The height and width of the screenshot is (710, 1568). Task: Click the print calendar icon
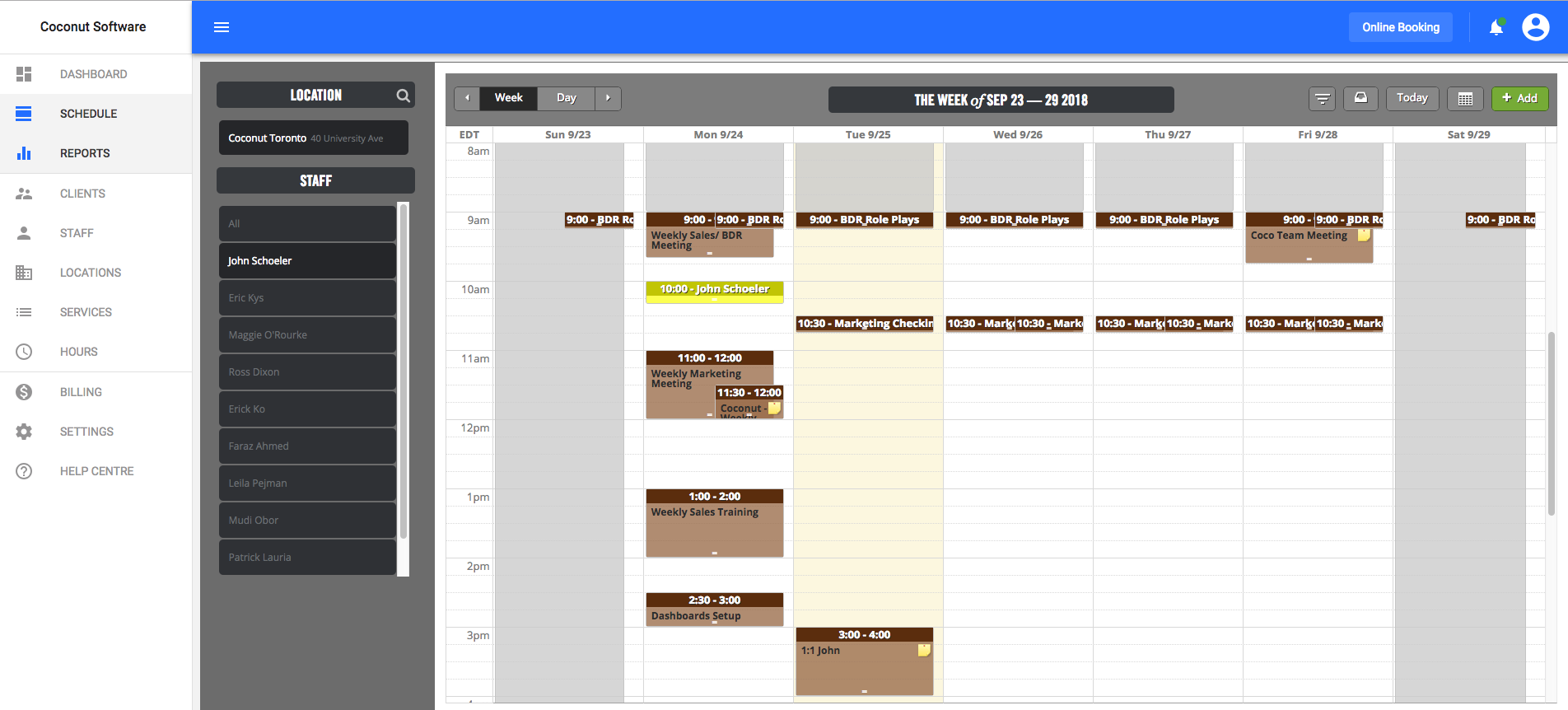1360,99
